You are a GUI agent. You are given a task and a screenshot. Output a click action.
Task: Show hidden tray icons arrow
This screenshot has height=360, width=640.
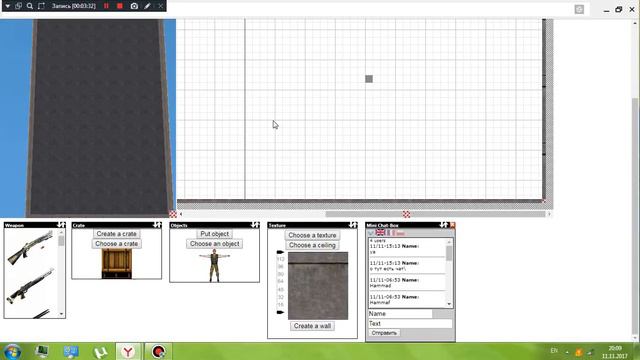click(x=567, y=351)
